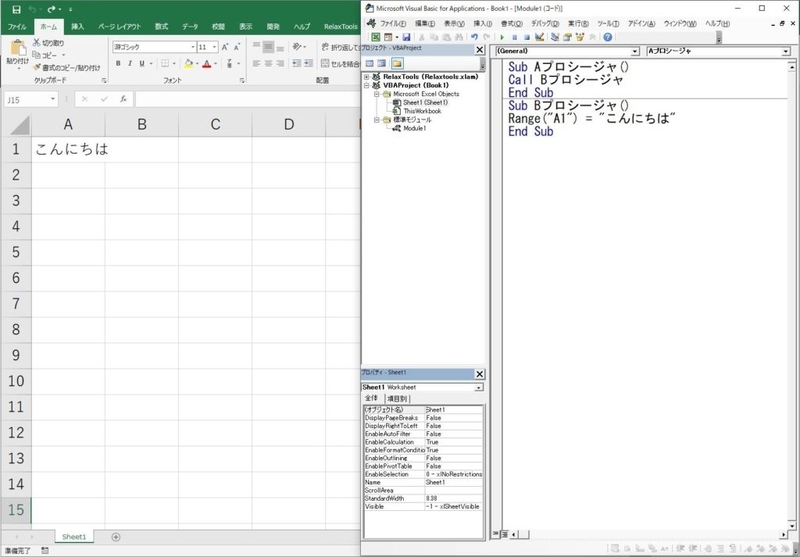Open the Excel 挿入 ribbon tab

(78, 27)
